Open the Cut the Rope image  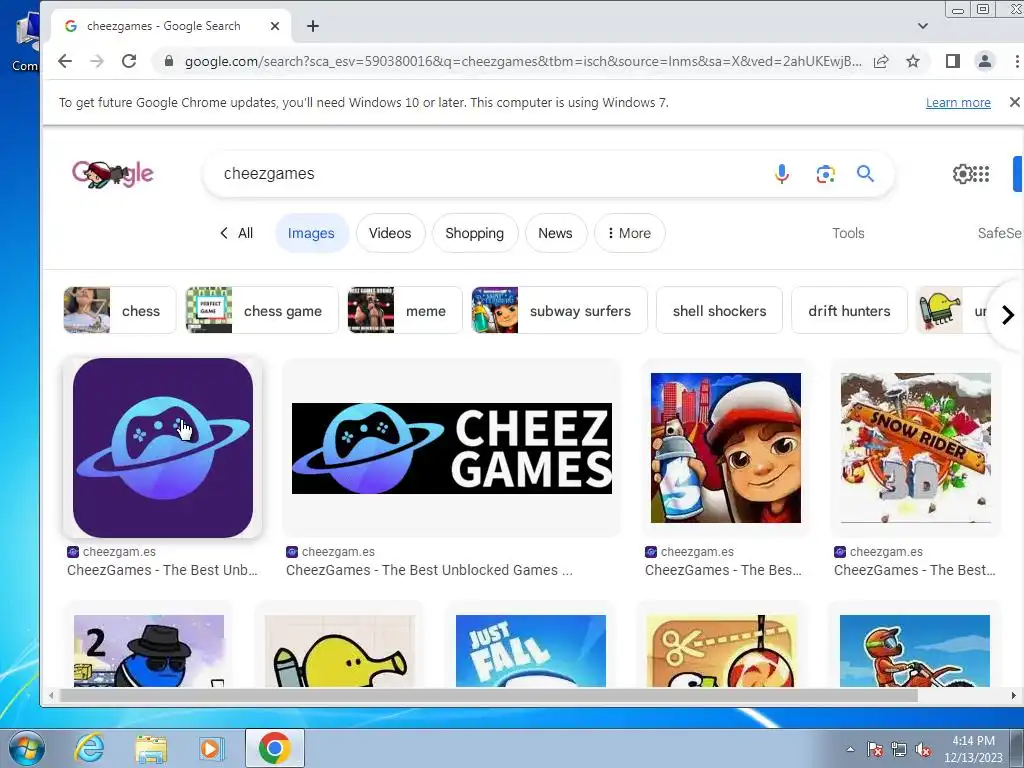point(722,650)
